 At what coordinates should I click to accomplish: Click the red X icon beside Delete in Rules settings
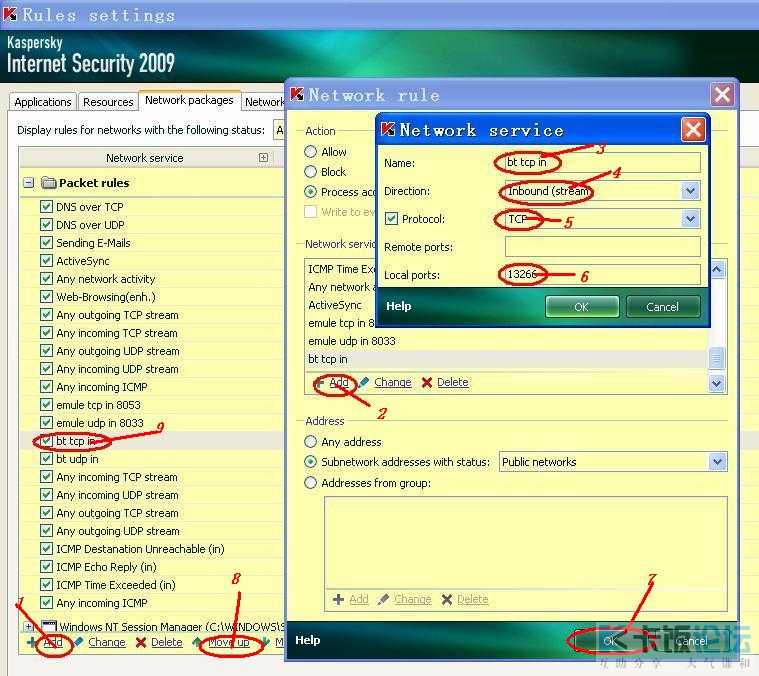coord(141,642)
